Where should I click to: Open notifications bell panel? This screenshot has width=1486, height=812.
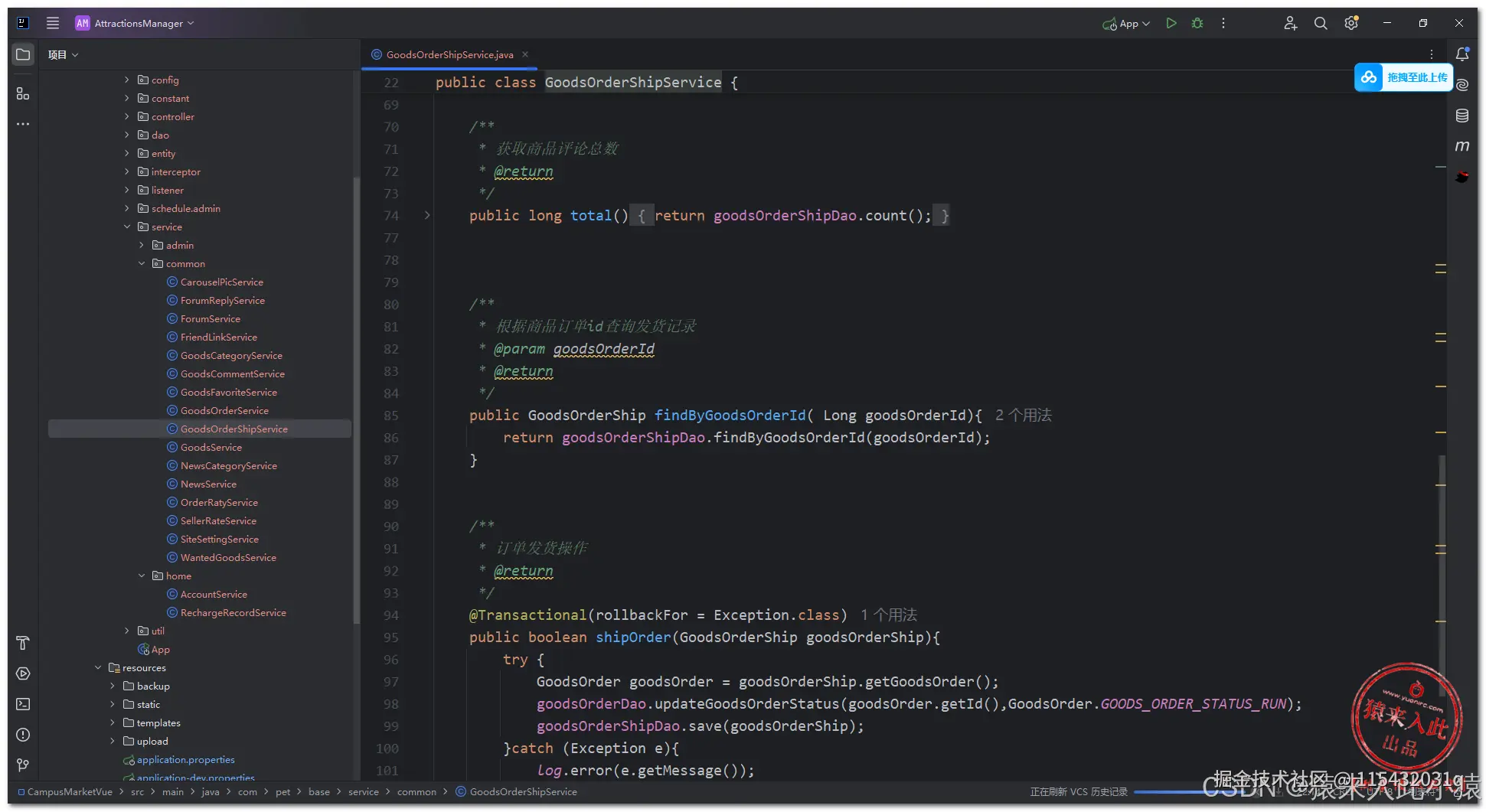1462,54
